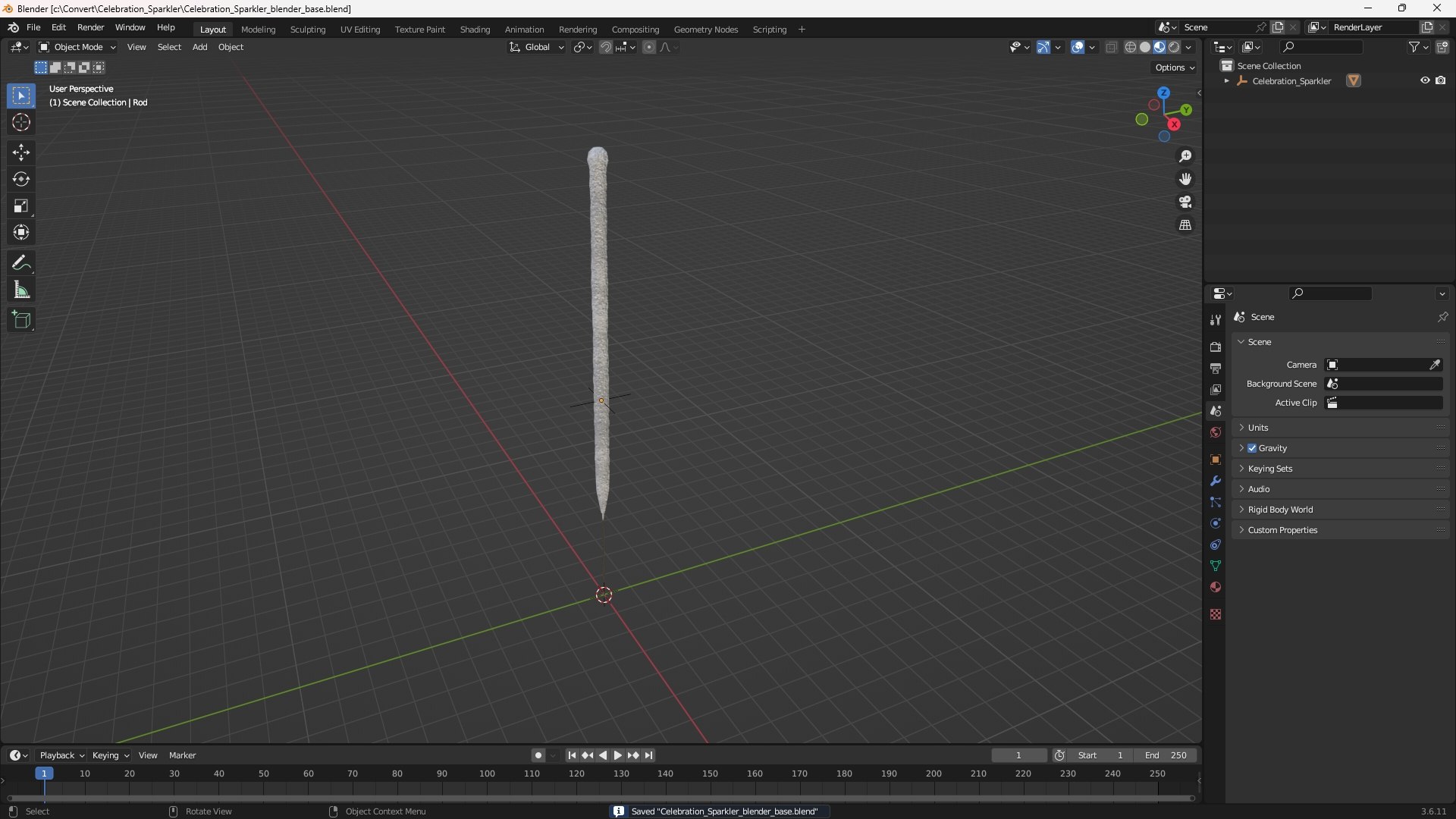Switch to the UV Editing workspace tab
The width and height of the screenshot is (1456, 819).
(360, 30)
